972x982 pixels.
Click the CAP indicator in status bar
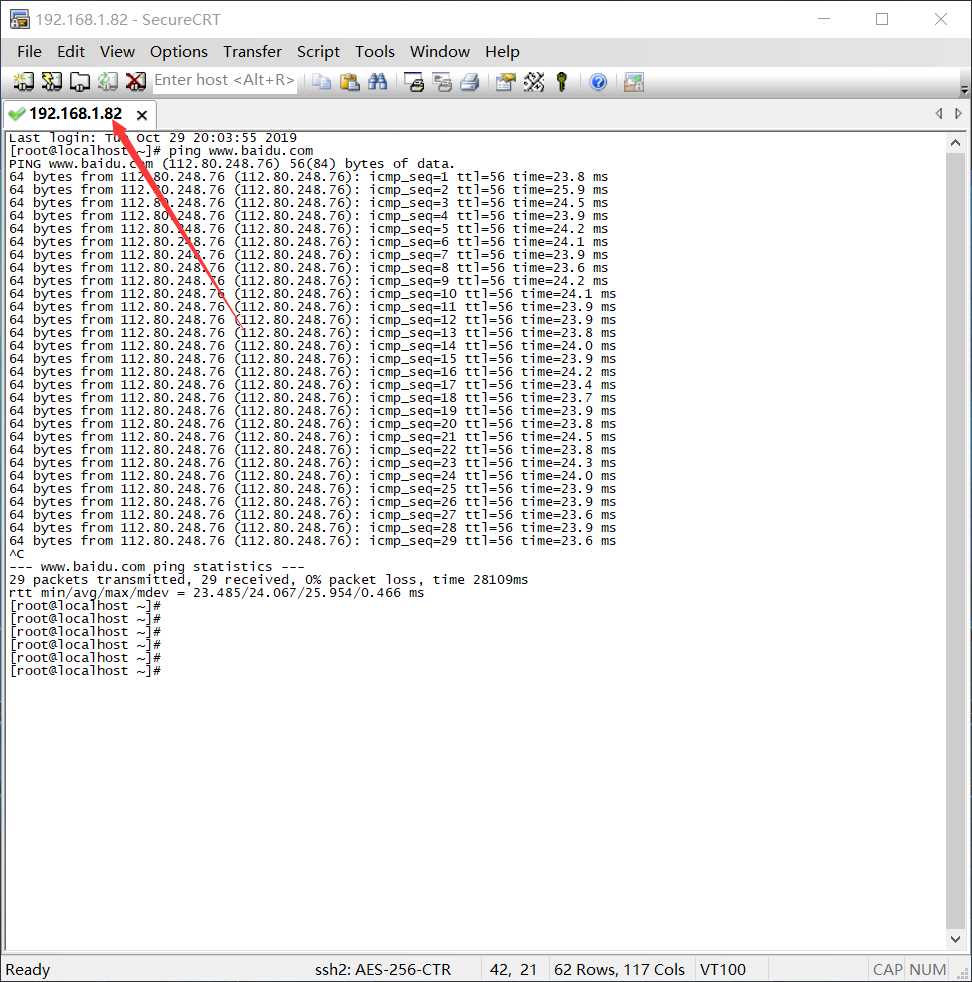[887, 969]
